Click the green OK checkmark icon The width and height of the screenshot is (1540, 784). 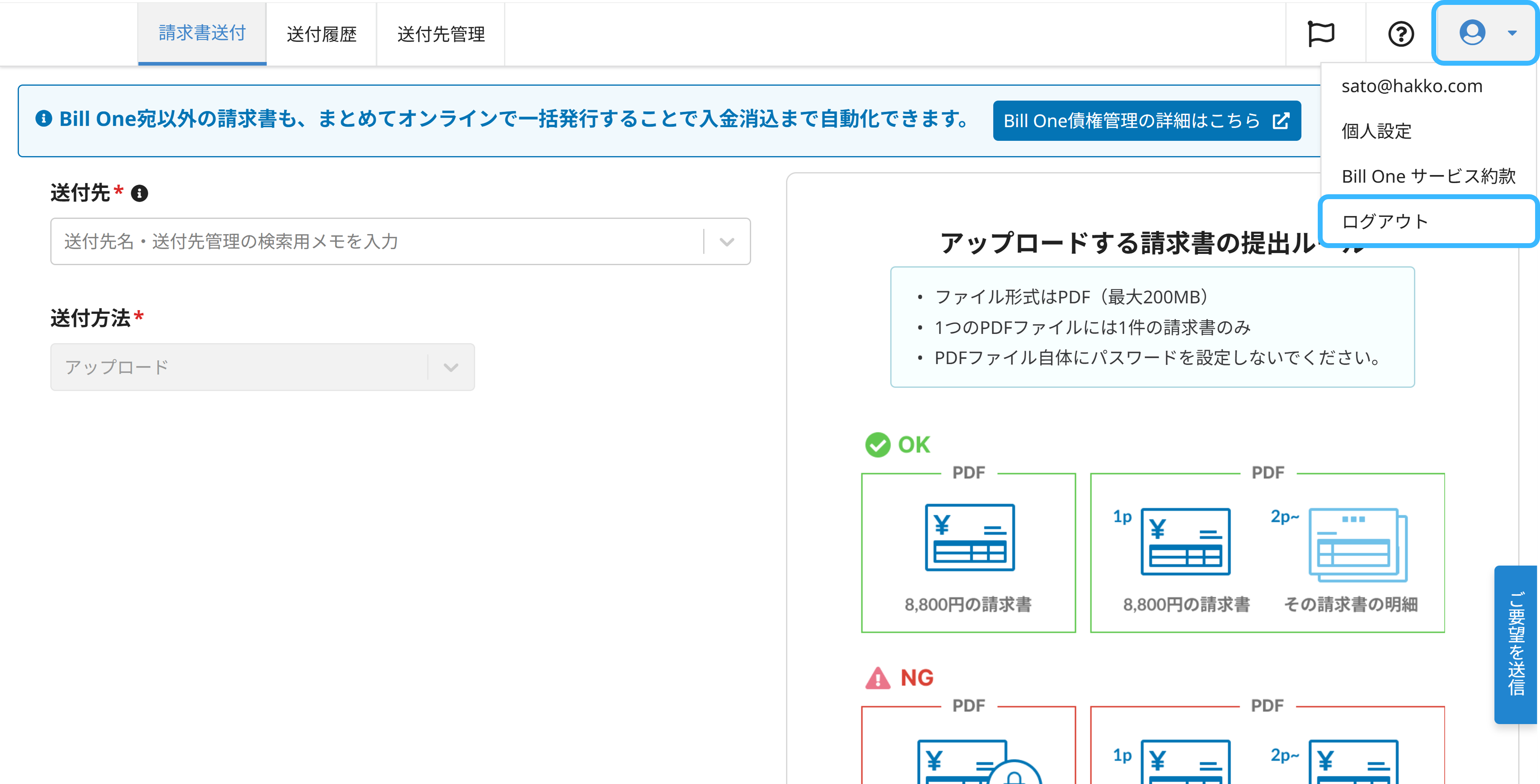[877, 445]
